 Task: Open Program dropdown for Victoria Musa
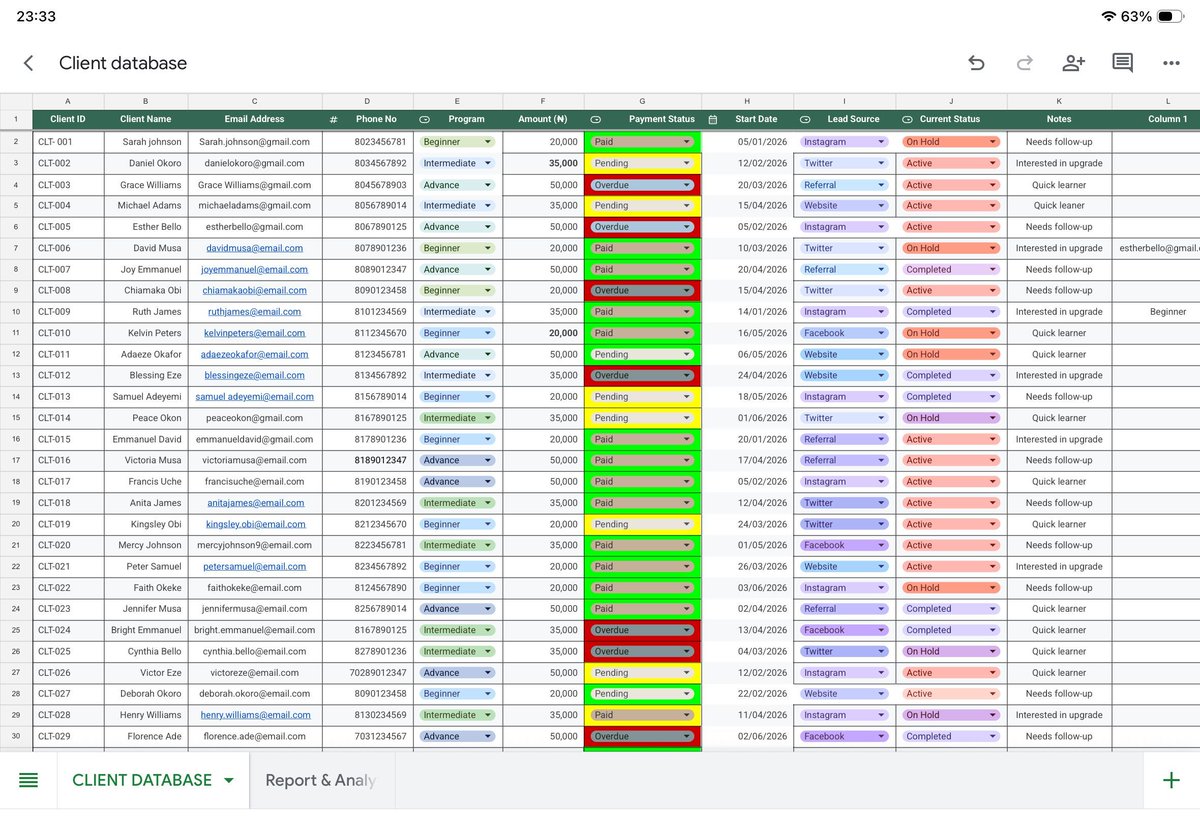[x=488, y=460]
